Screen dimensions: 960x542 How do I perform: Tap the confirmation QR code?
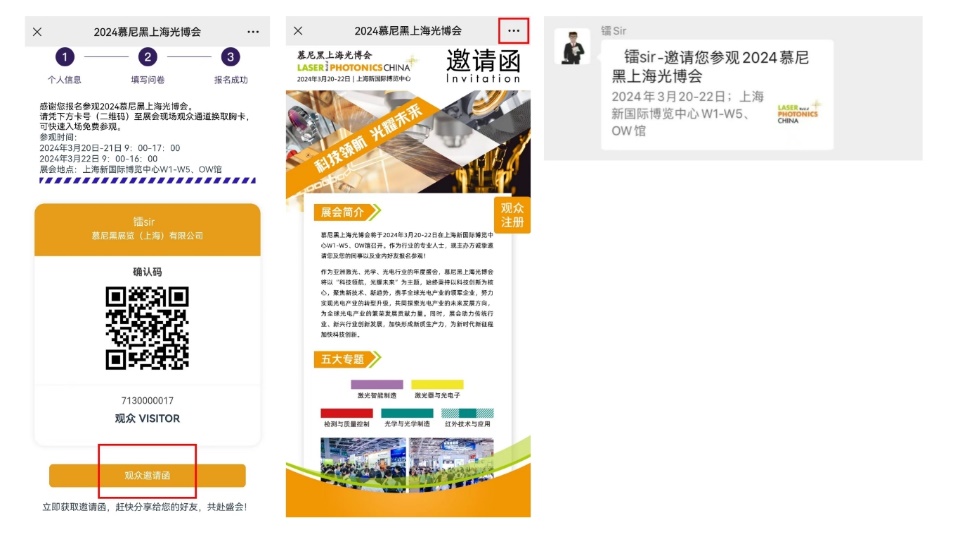(x=147, y=327)
